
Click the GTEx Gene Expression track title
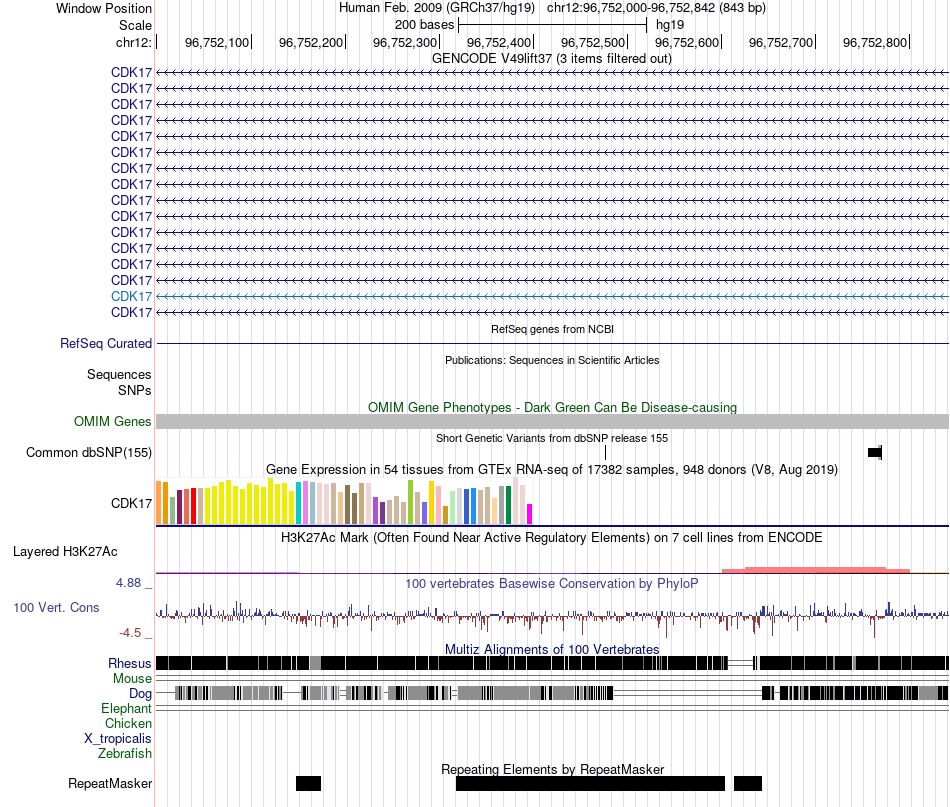pyautogui.click(x=552, y=470)
